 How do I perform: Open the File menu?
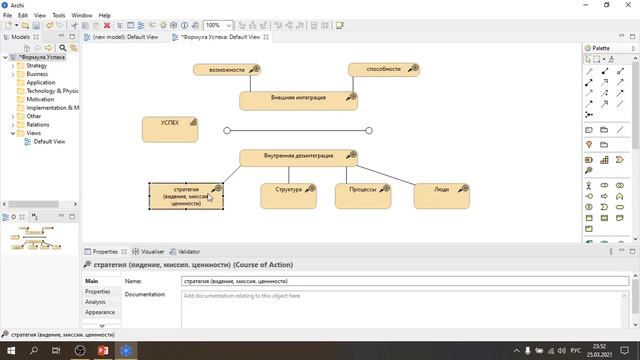(7, 15)
